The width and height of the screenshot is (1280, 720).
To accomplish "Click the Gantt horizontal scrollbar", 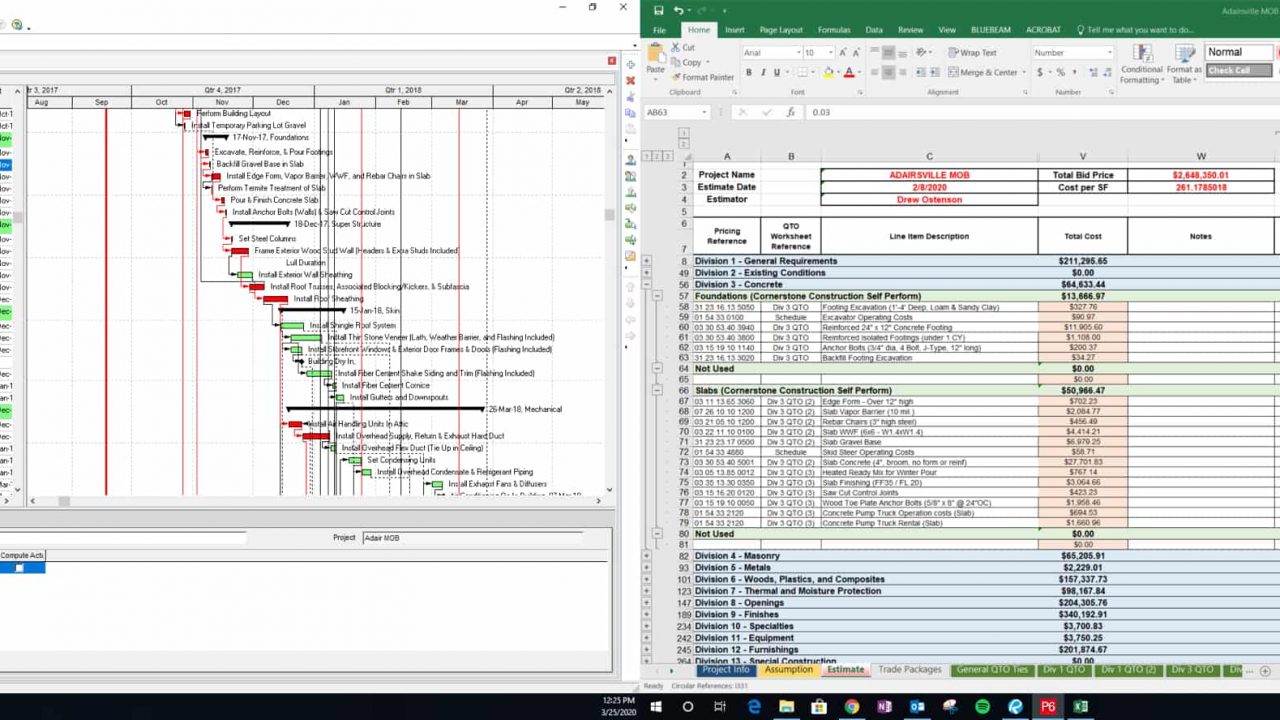I will 317,502.
